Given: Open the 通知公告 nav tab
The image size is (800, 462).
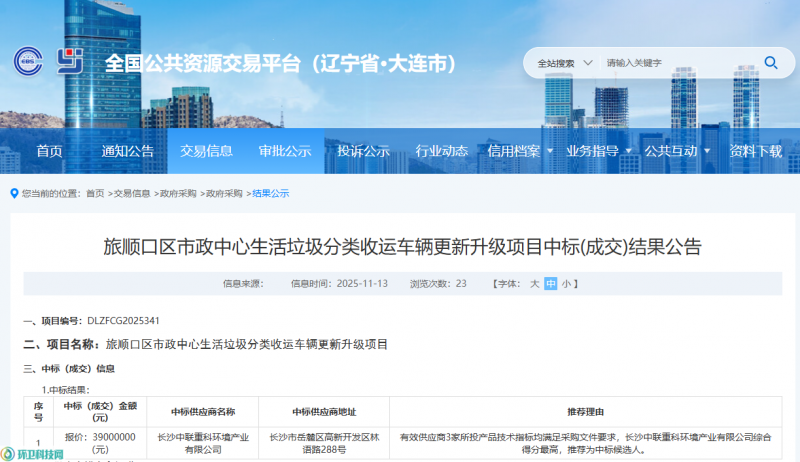Looking at the screenshot, I should [128, 151].
